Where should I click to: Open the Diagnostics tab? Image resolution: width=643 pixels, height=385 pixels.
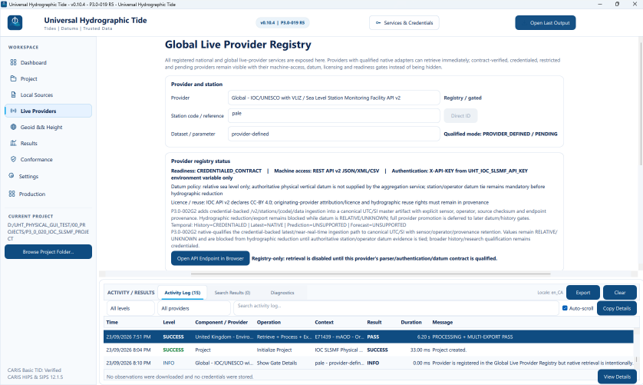click(282, 292)
